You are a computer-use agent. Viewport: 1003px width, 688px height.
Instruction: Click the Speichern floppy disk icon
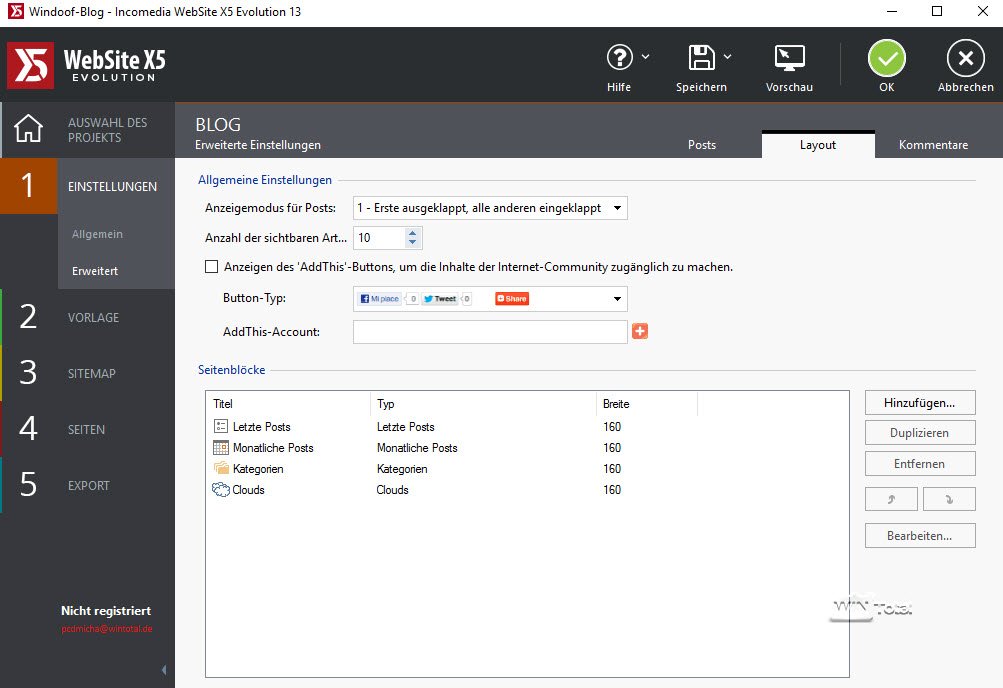pyautogui.click(x=701, y=58)
